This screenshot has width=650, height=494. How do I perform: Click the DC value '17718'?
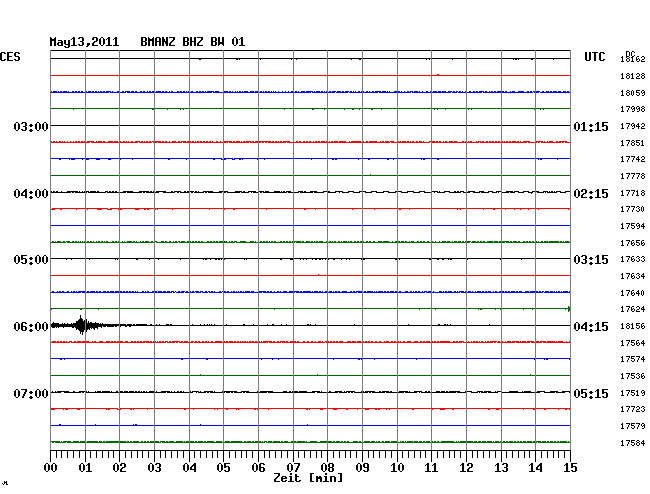click(x=633, y=193)
